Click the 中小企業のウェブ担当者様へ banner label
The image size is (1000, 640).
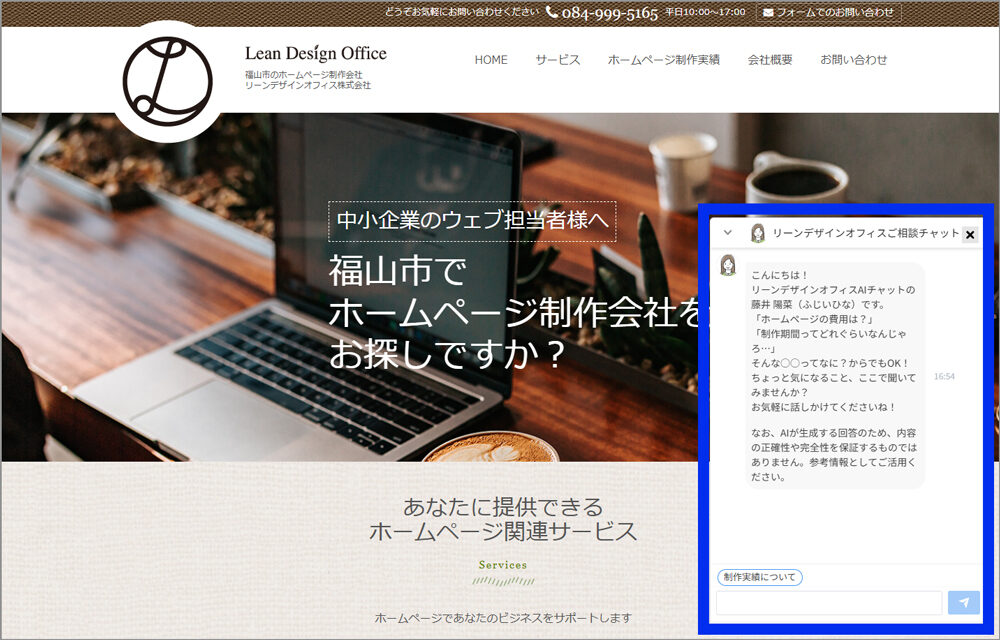tap(472, 221)
